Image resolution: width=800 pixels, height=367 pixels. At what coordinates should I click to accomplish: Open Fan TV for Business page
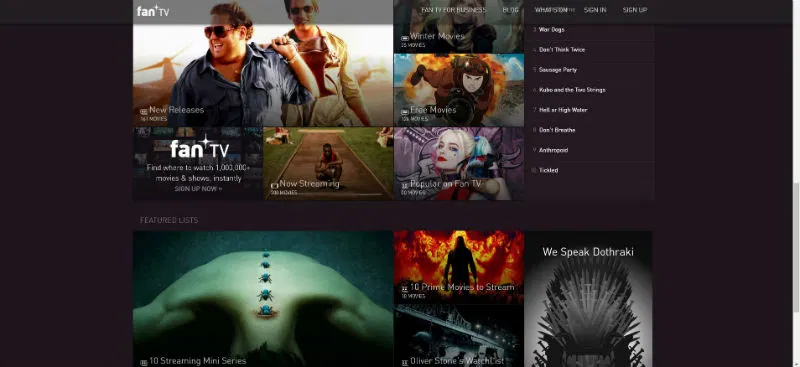point(454,10)
